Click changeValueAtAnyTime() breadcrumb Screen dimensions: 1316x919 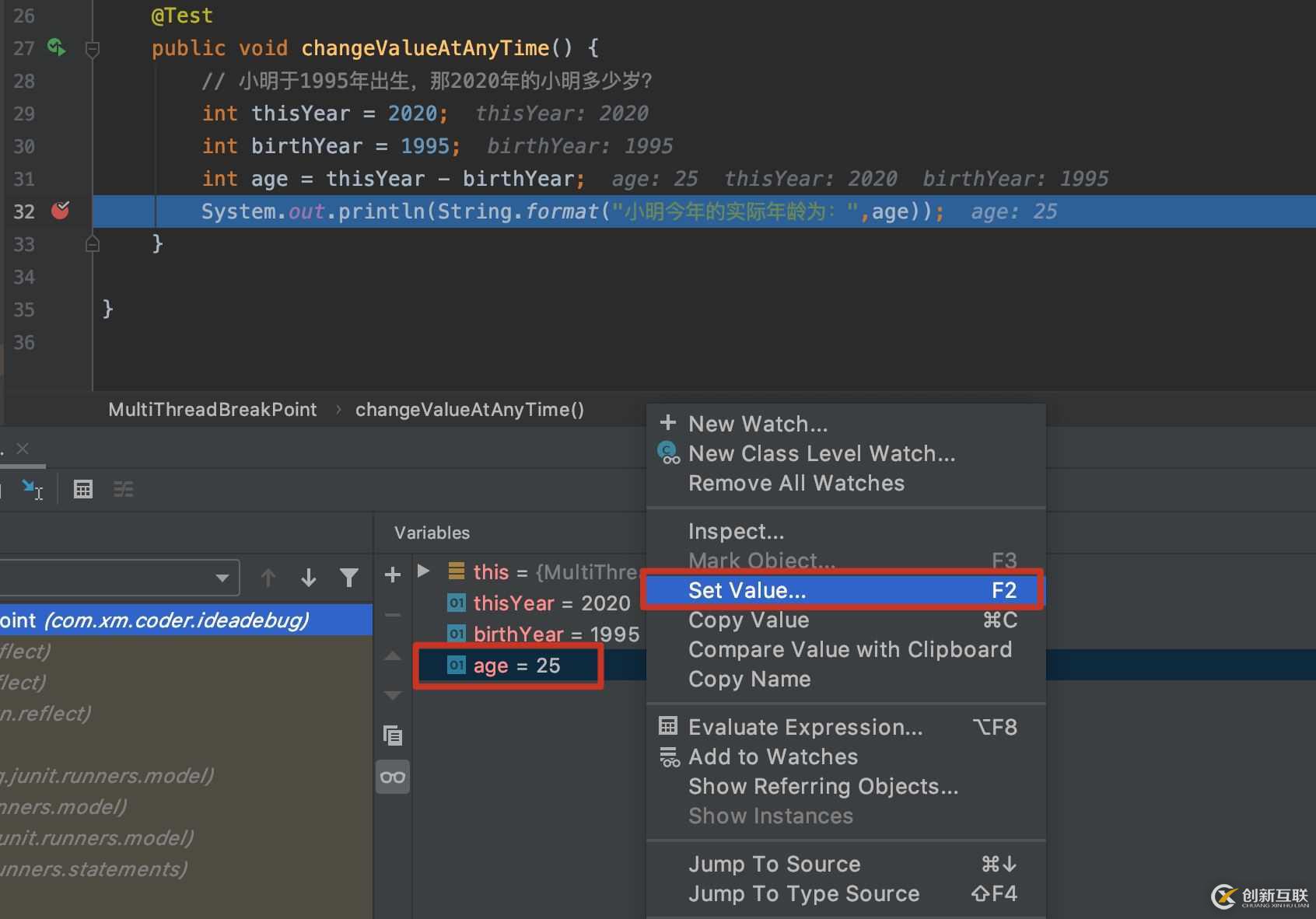[x=470, y=410]
